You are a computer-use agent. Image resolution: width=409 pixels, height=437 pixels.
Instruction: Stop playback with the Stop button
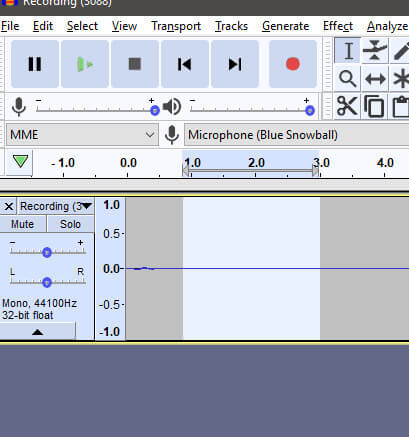135,64
